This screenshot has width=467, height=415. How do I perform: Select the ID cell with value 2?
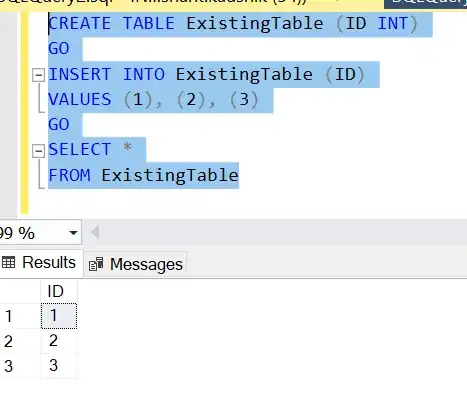pos(59,341)
